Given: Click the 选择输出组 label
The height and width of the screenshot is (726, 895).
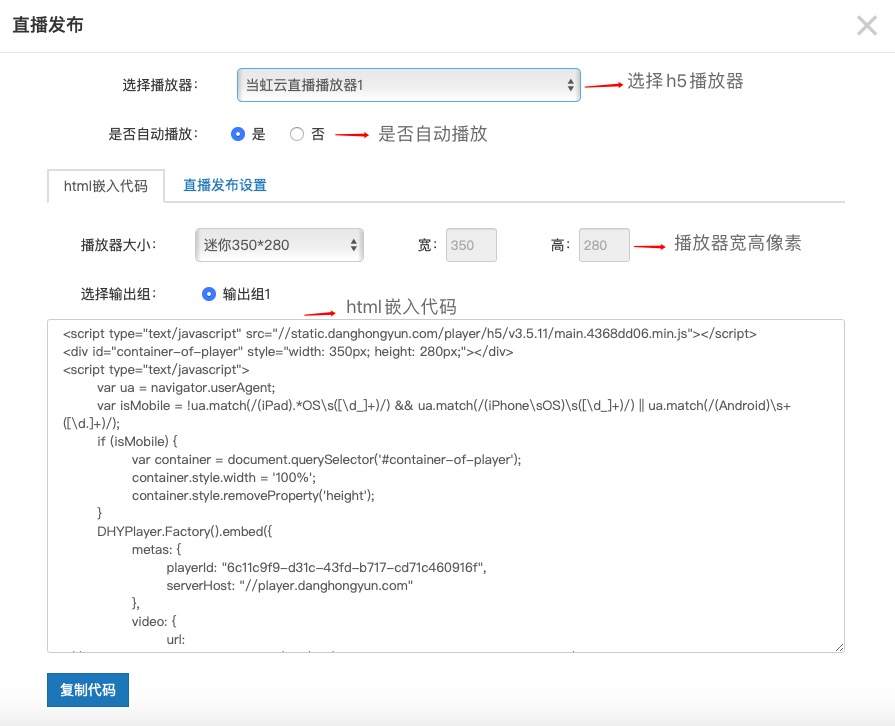Looking at the screenshot, I should point(119,294).
